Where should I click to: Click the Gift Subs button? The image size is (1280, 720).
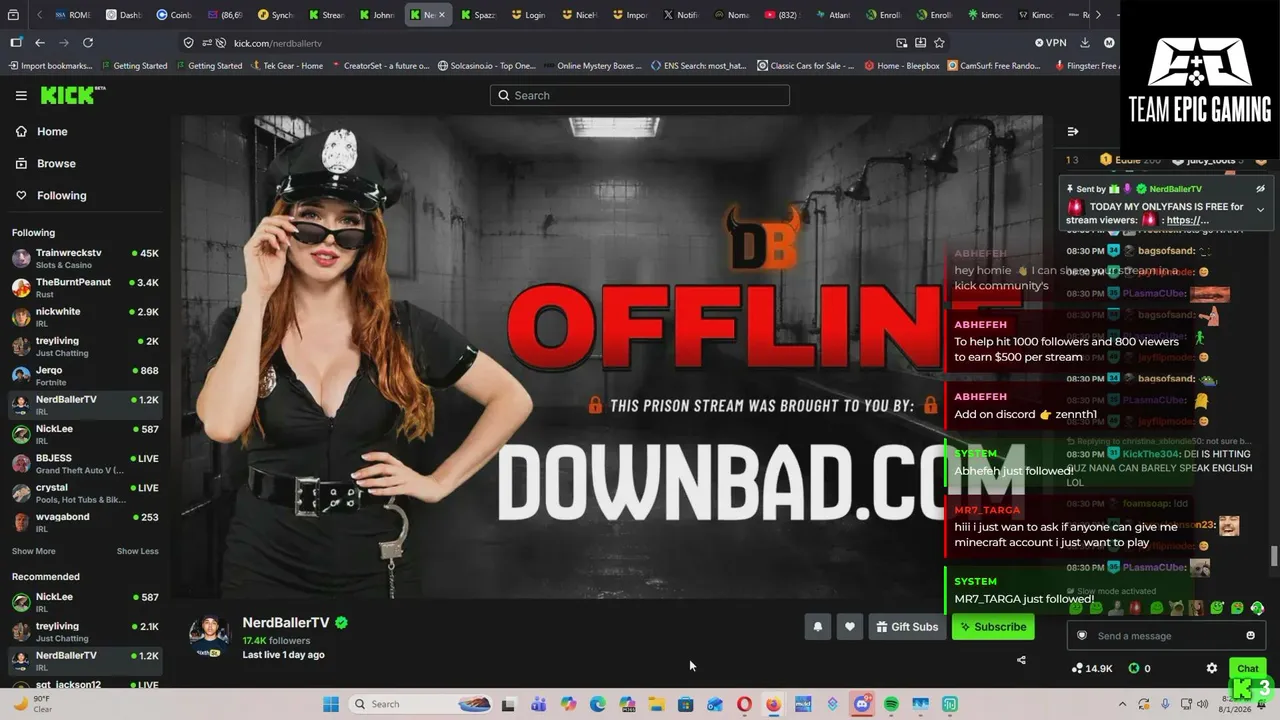tap(907, 627)
